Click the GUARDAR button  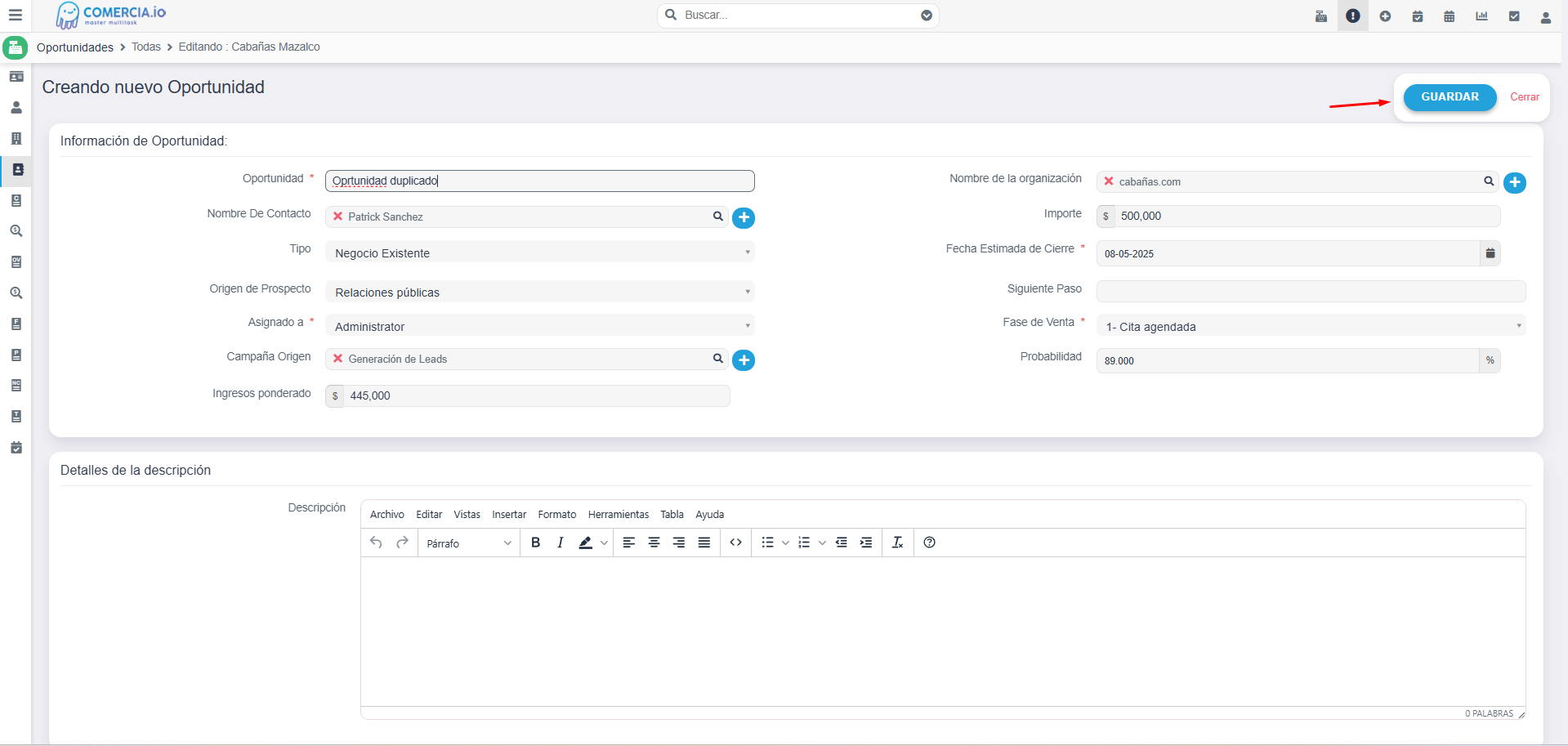(1449, 97)
